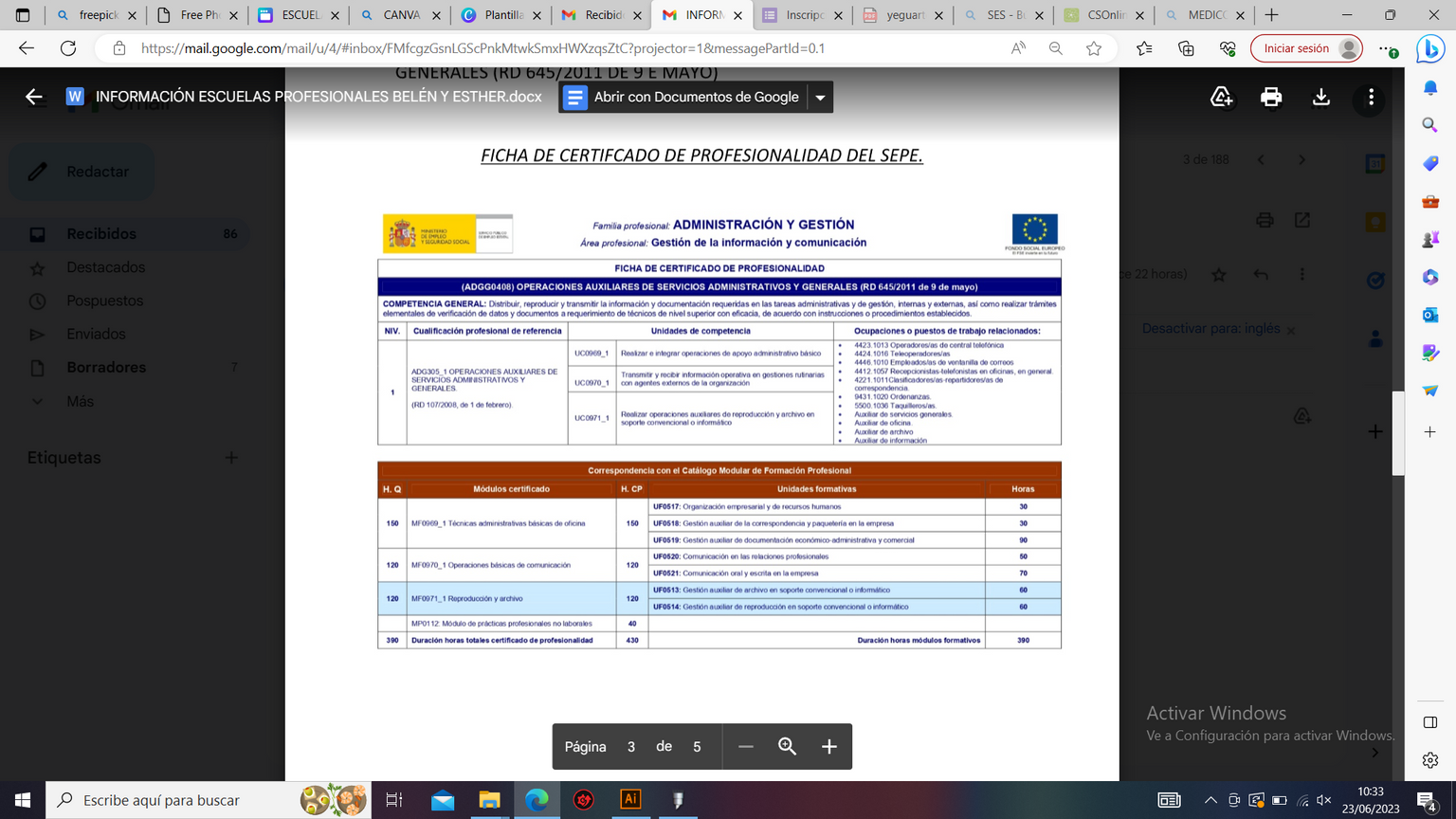
Task: Switch to the Recibidos Gmail tab
Action: pos(600,15)
